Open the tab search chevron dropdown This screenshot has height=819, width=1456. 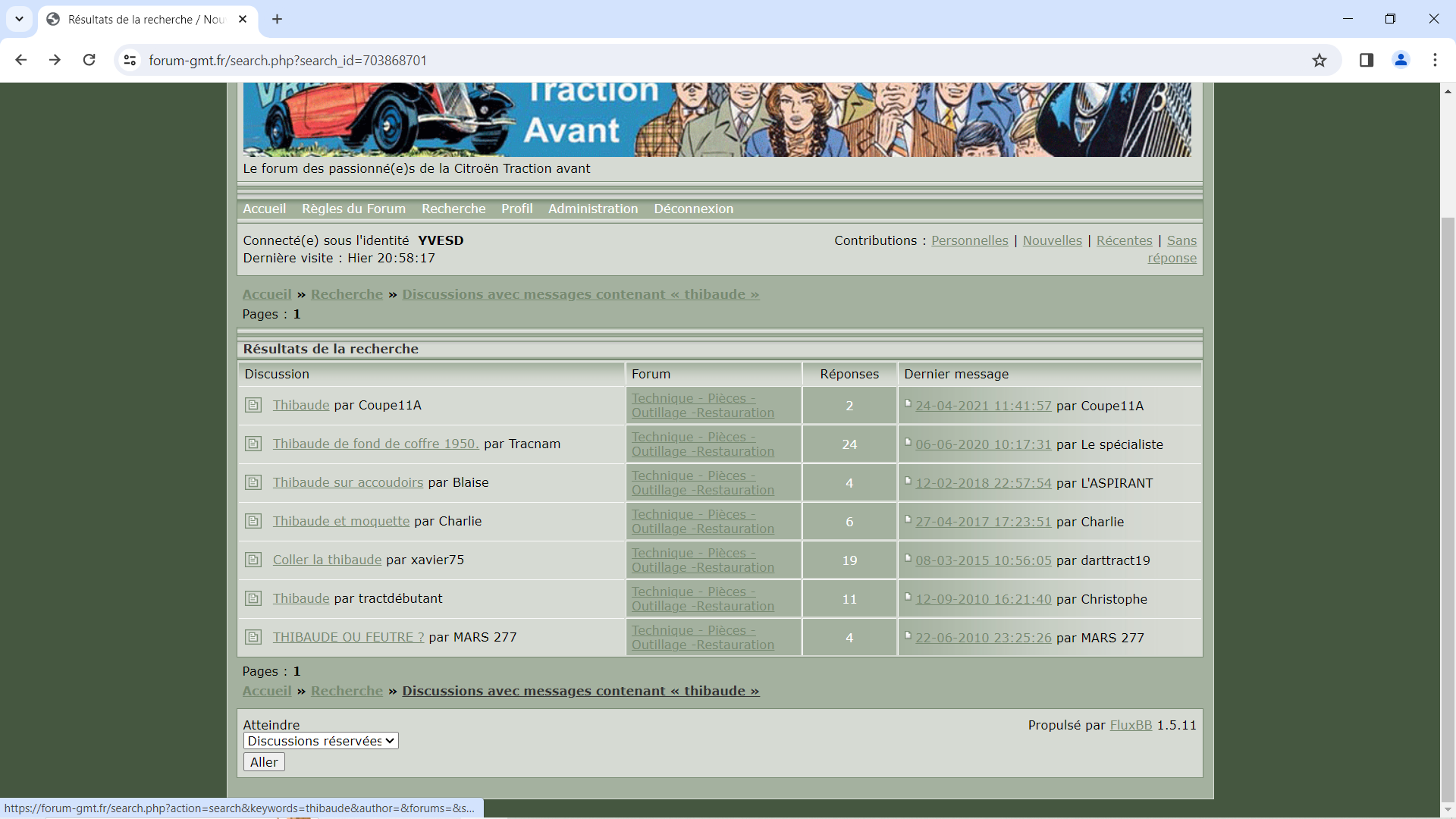(x=19, y=19)
